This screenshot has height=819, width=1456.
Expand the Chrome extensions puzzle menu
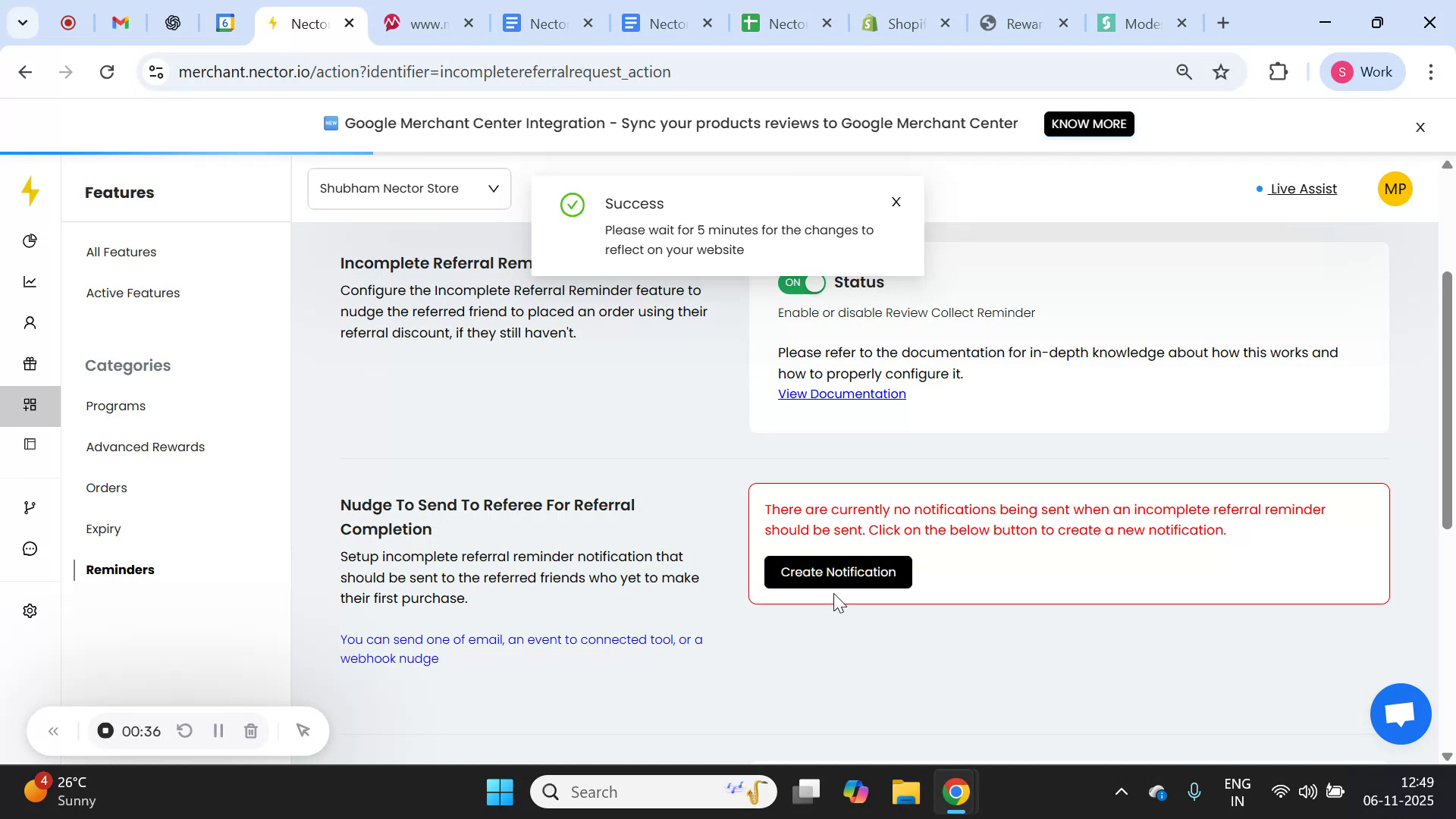tap(1278, 71)
